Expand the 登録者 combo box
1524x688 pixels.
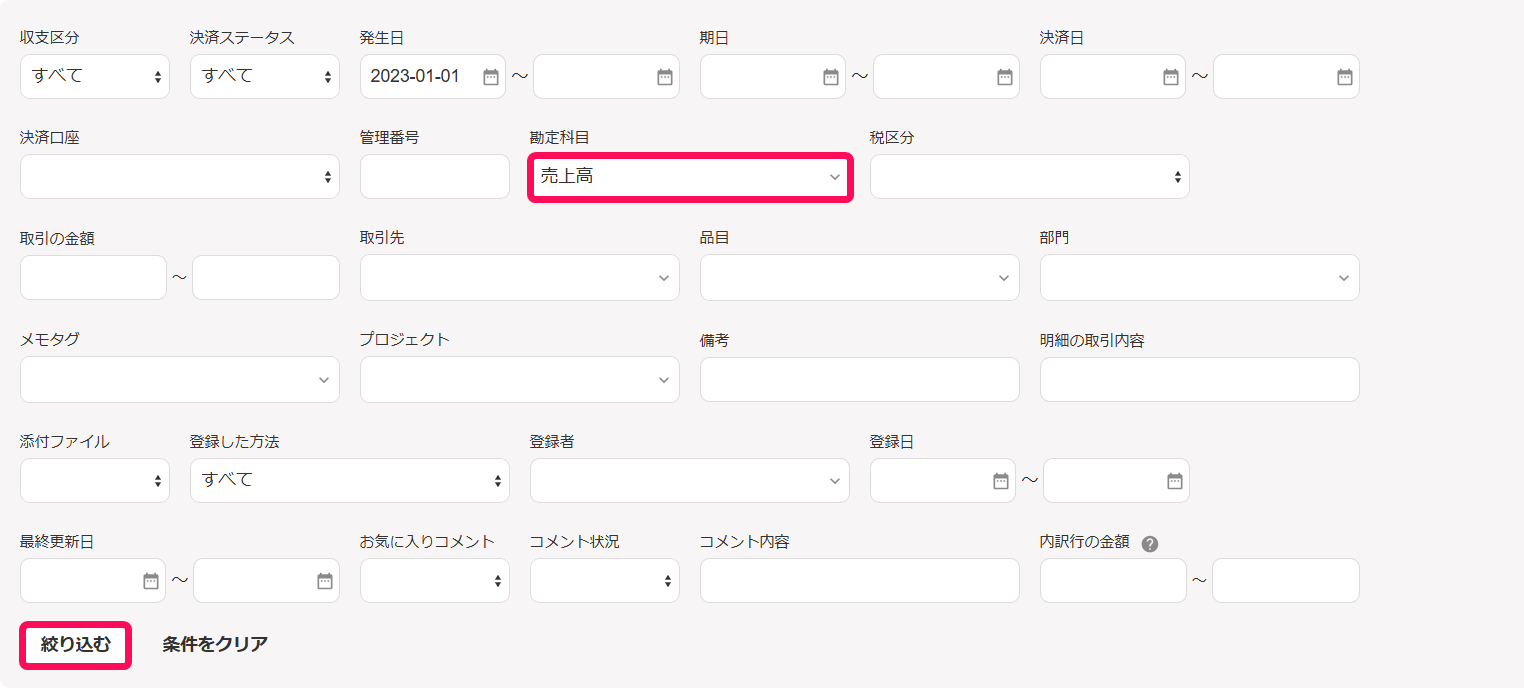coord(690,481)
